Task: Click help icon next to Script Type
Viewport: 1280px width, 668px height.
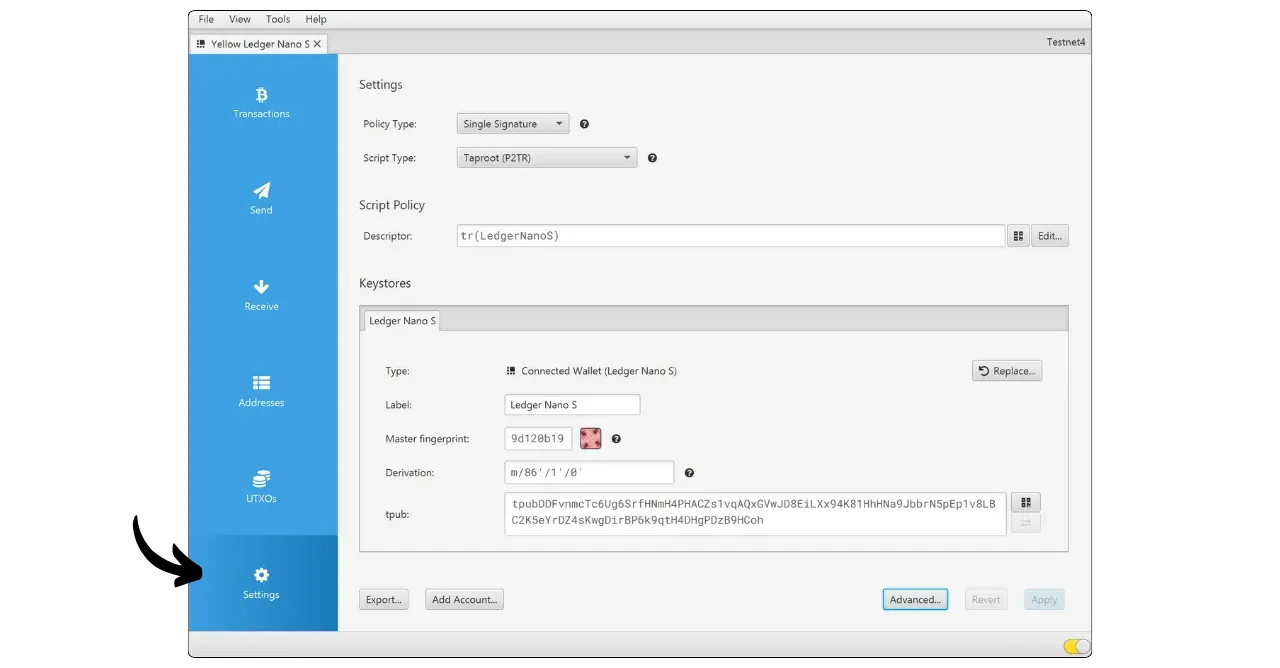Action: tap(652, 158)
